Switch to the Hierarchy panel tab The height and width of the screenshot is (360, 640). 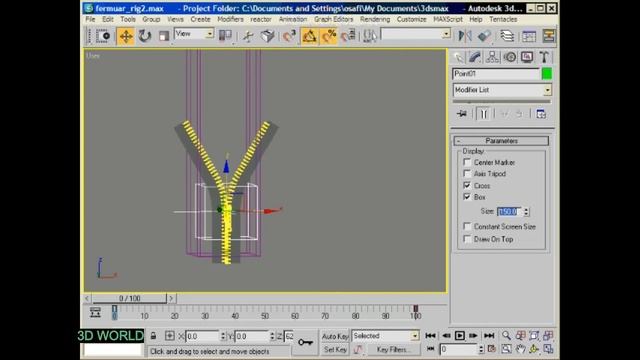[x=492, y=57]
